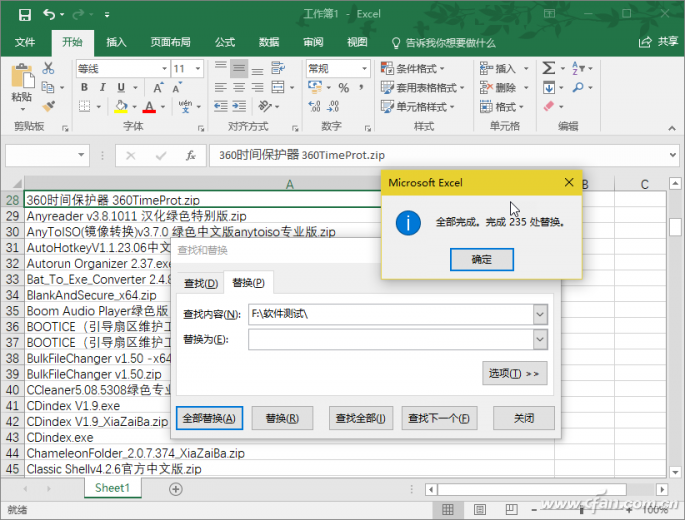685x520 pixels.
Task: Click the Decrease Indent icon
Action: [x=221, y=106]
